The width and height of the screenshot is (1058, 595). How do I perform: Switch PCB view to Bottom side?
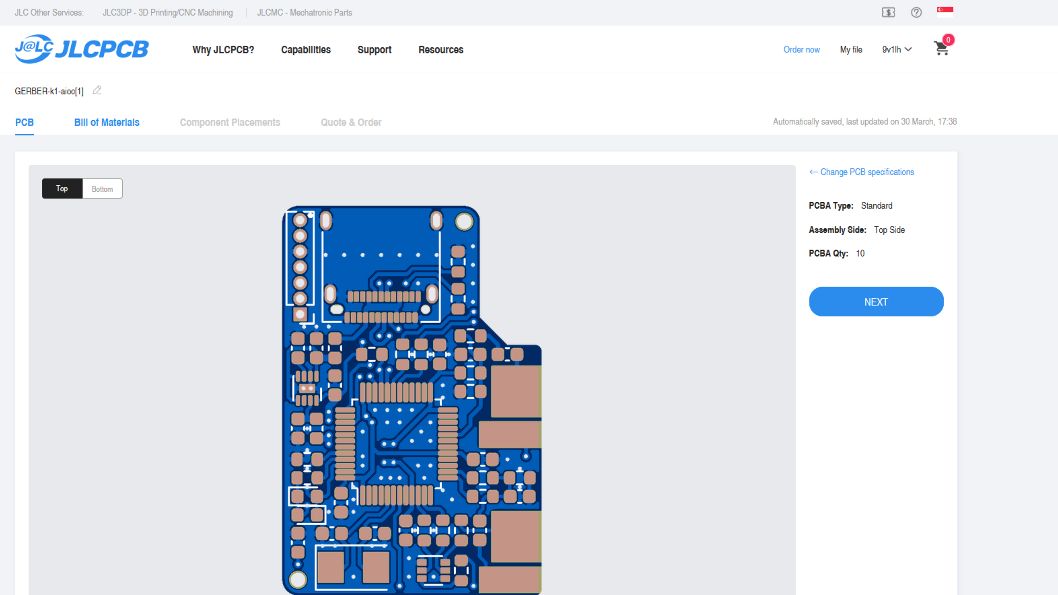click(x=102, y=188)
